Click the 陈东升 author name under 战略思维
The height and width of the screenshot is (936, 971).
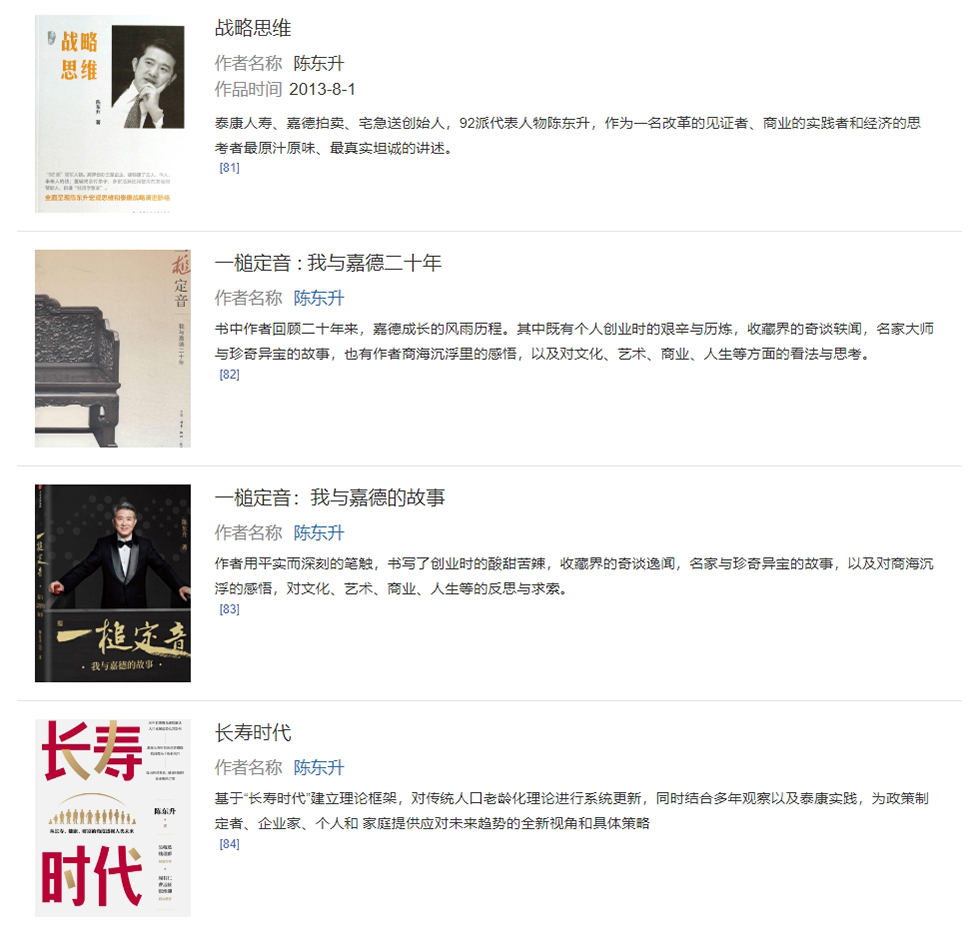[x=318, y=63]
